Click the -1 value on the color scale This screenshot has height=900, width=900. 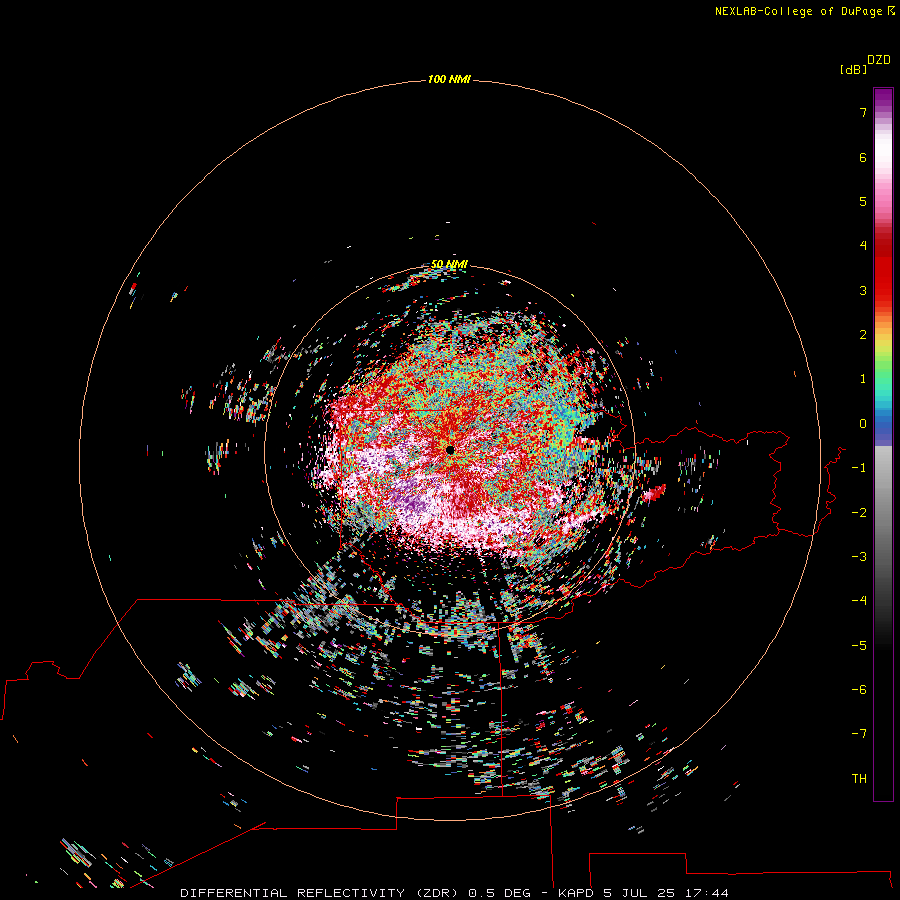(x=859, y=468)
